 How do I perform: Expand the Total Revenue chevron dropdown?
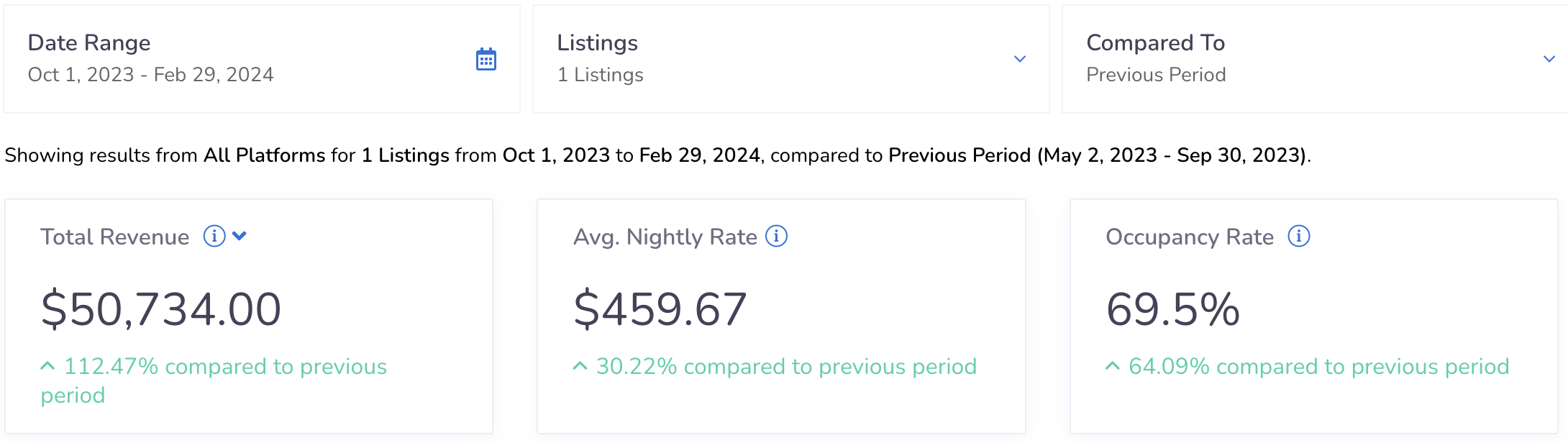click(x=240, y=236)
